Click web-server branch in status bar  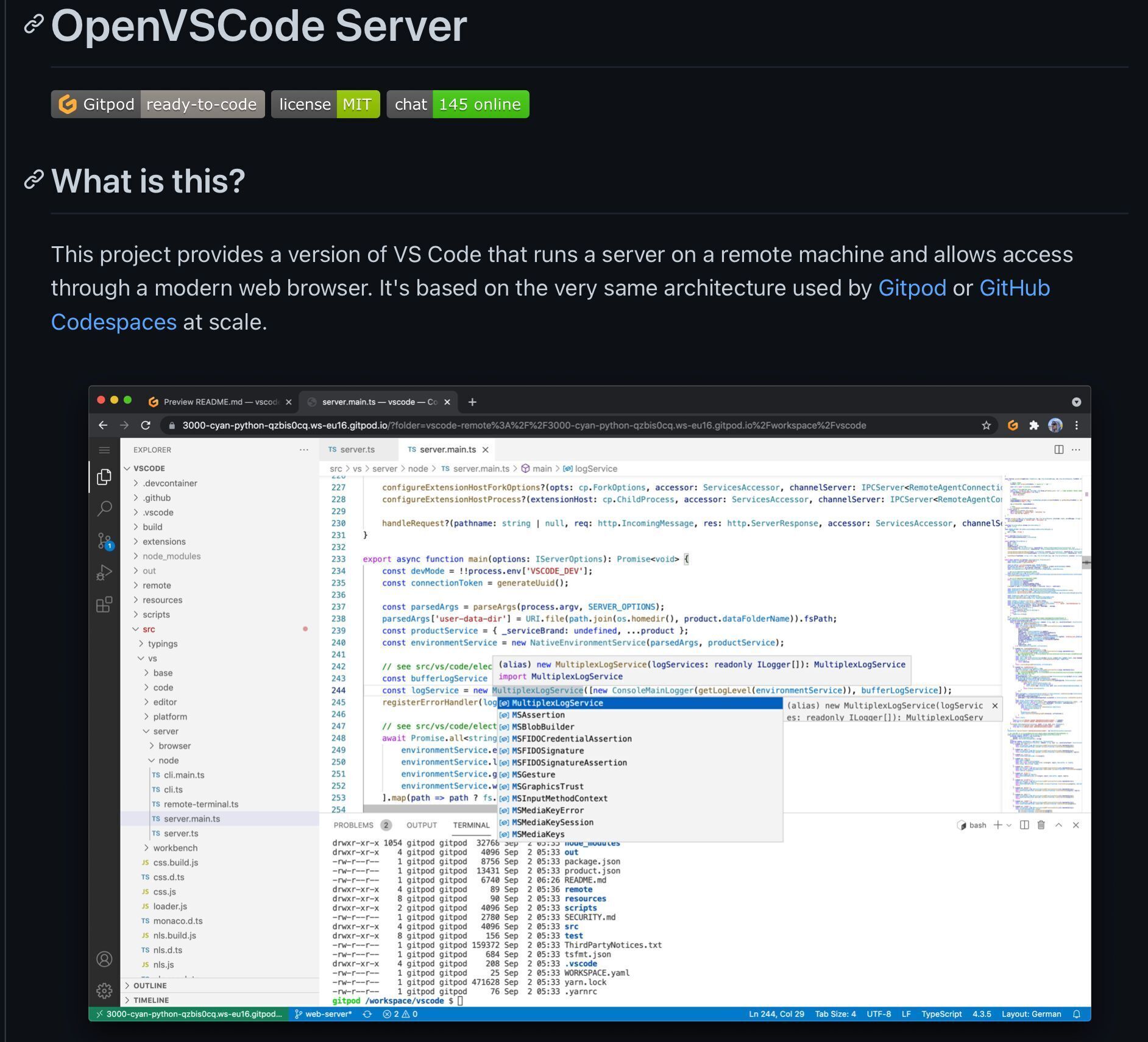point(323,1015)
